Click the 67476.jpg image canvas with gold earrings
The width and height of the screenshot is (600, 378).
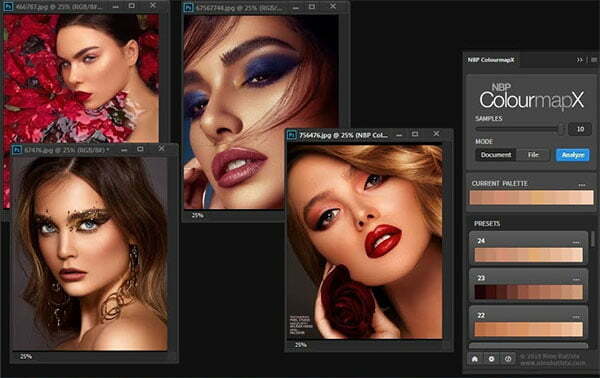coord(90,254)
